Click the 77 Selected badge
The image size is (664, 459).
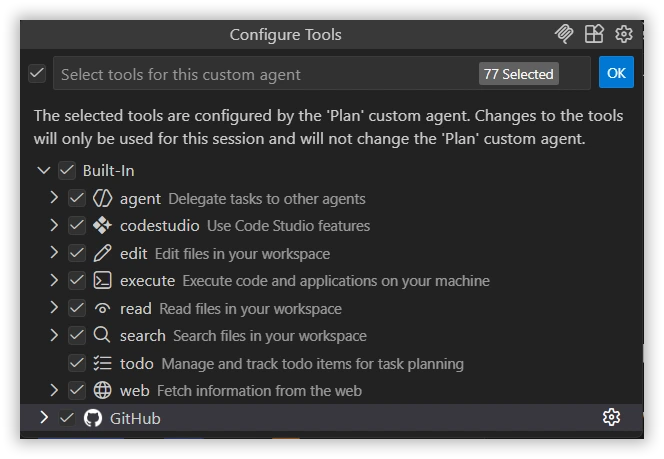[x=518, y=74]
